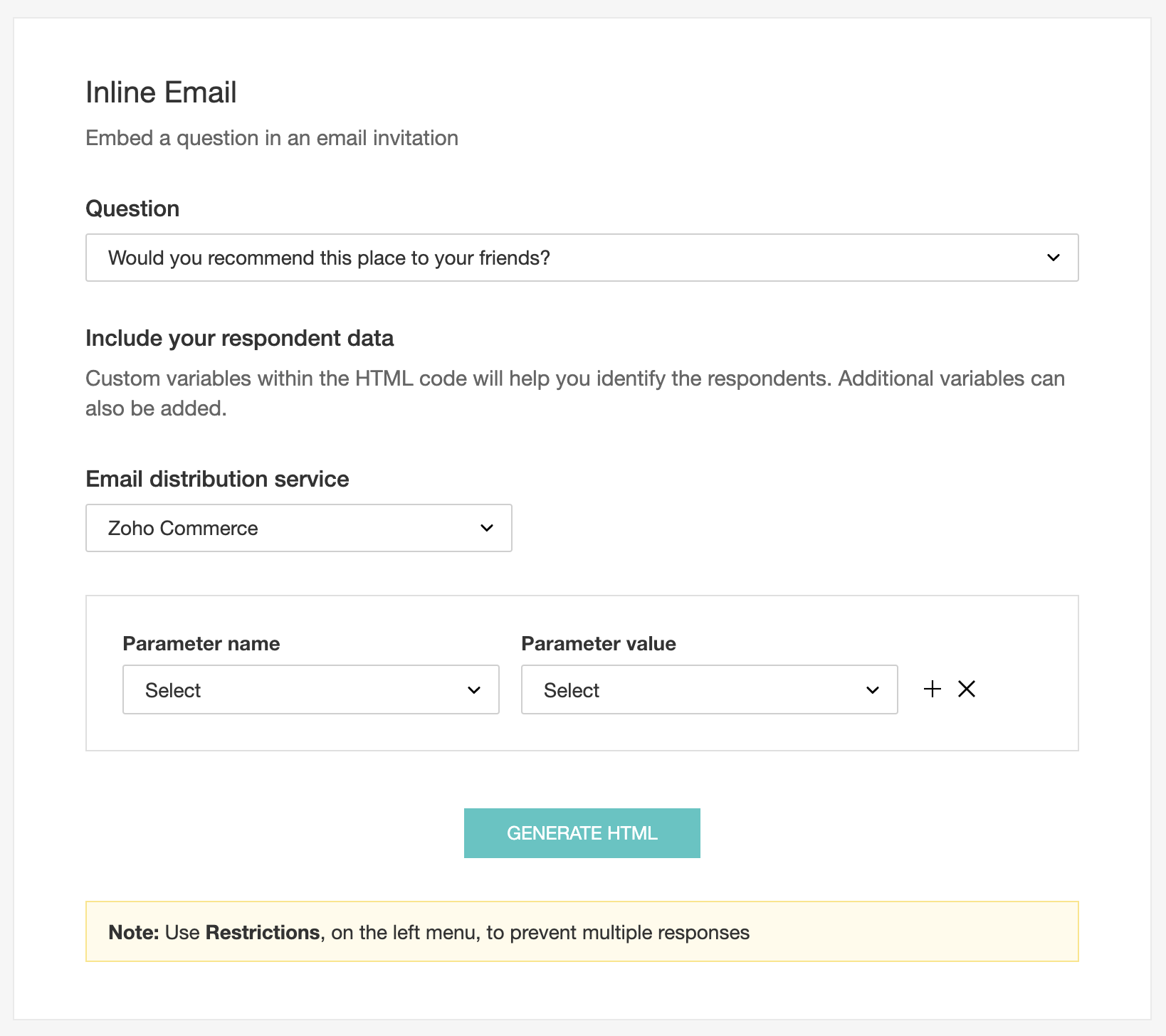Click the 'Include your respondent data' heading
The image size is (1166, 1036).
click(239, 338)
